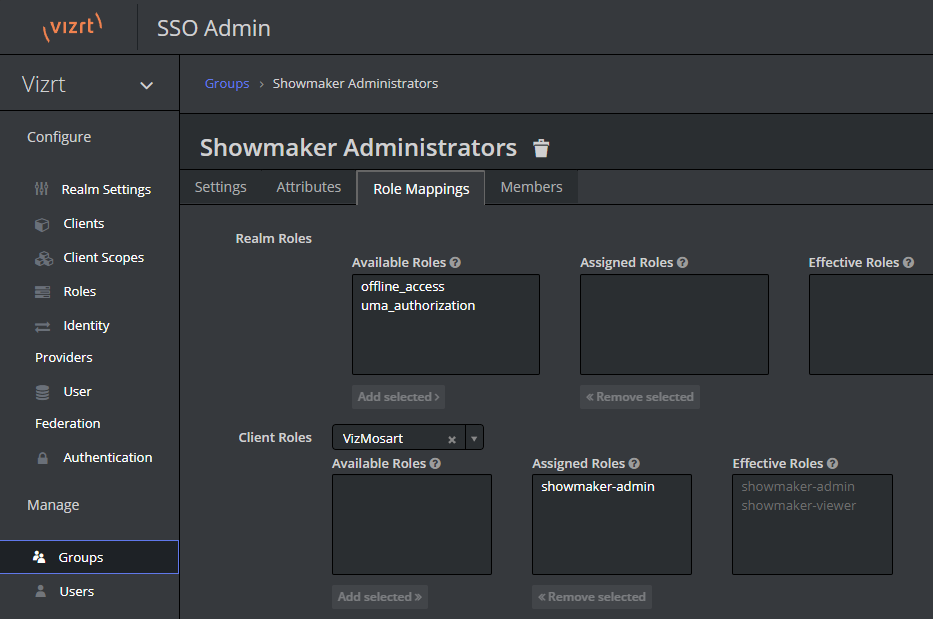933x619 pixels.
Task: Click the Client Scopes cubes icon
Action: coord(43,258)
